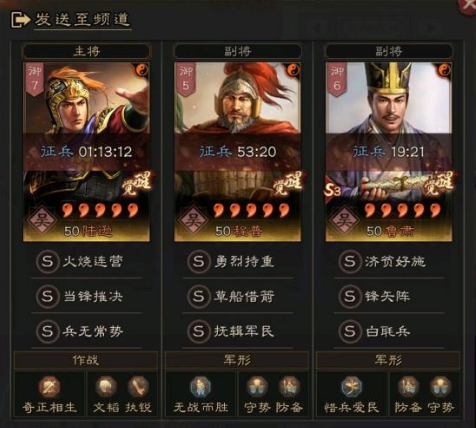The width and height of the screenshot is (476, 428).
Task: Click the send-to-channel arrow icon
Action: click(x=21, y=20)
